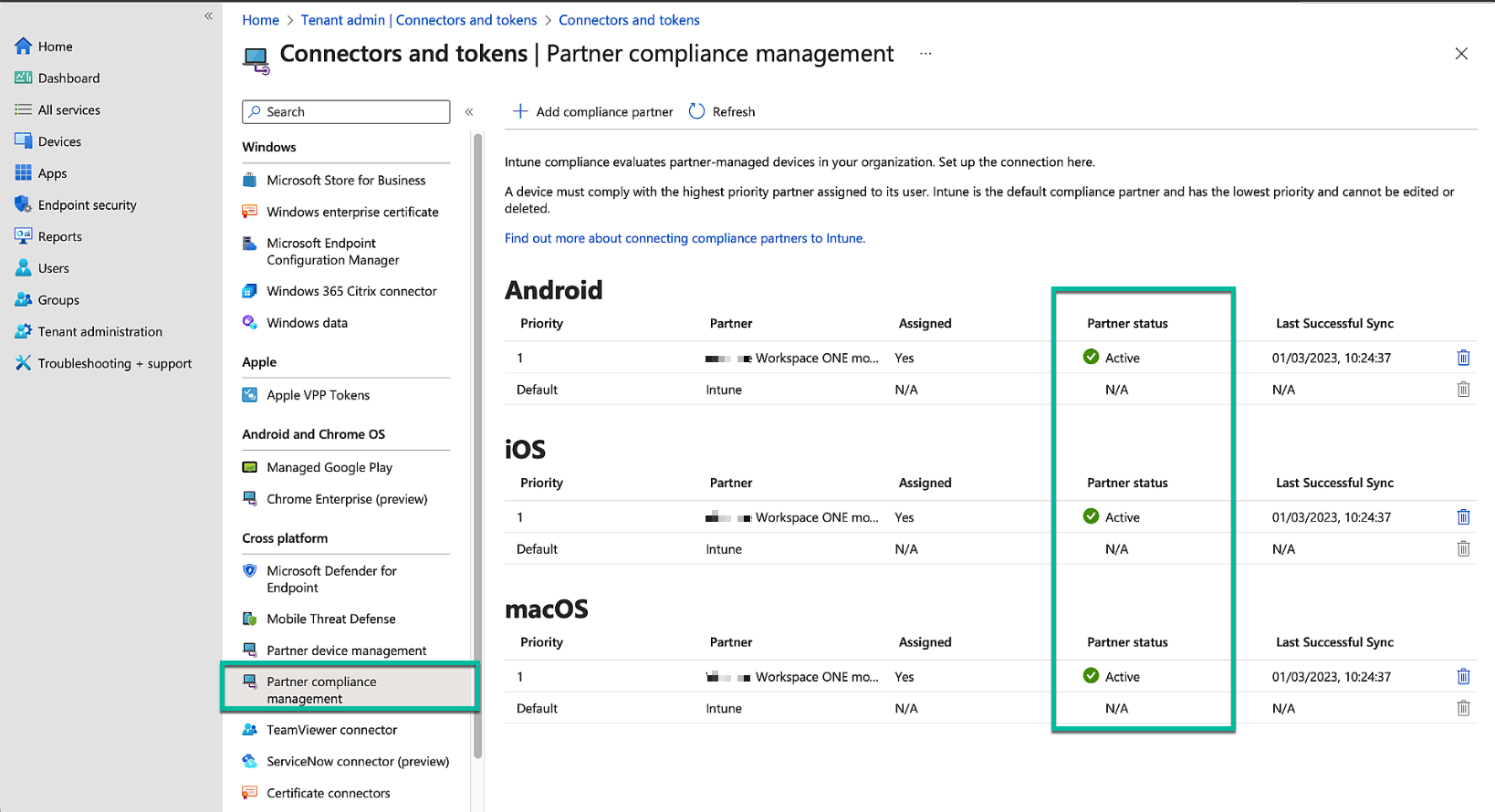Click Add compliance partner button
This screenshot has height=812, width=1495.
coord(593,111)
